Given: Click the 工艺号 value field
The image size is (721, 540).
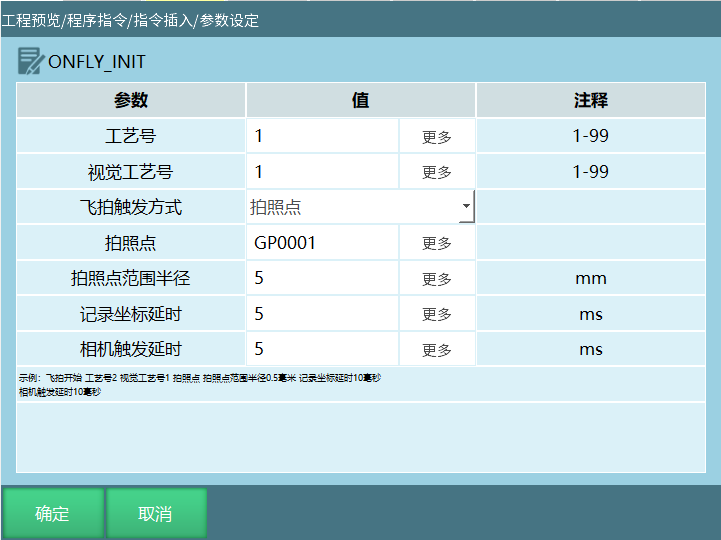Looking at the screenshot, I should pyautogui.click(x=322, y=136).
